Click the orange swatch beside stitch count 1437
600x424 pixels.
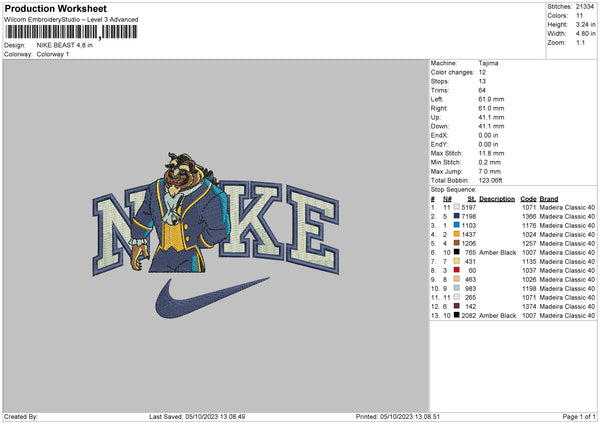click(x=457, y=234)
